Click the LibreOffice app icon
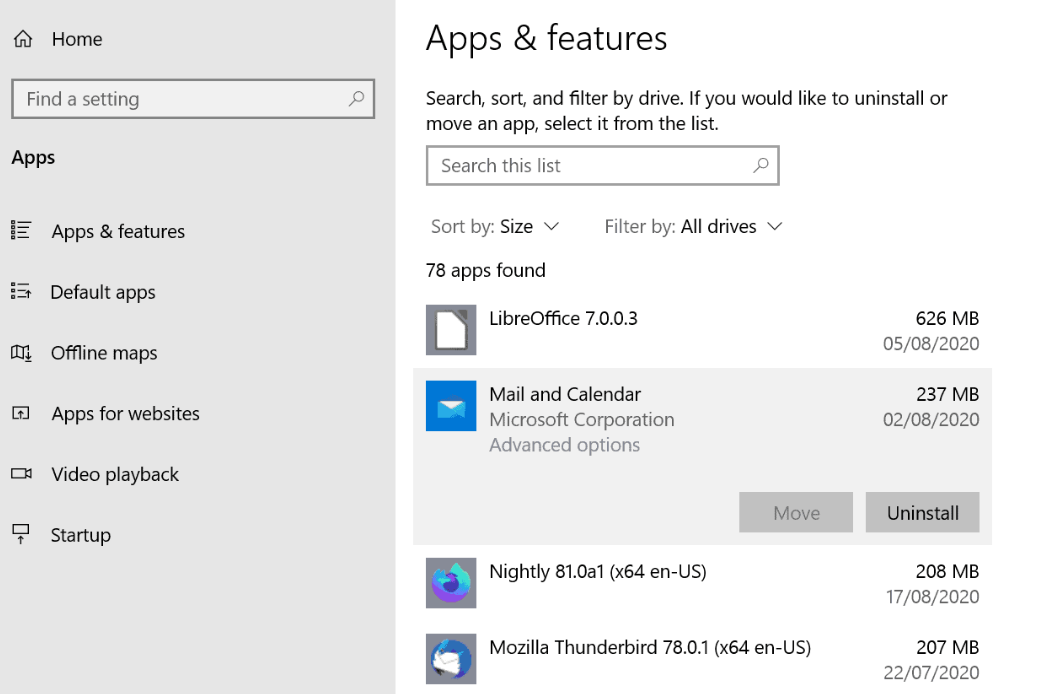Viewport: 1053px width, 694px height. [451, 330]
